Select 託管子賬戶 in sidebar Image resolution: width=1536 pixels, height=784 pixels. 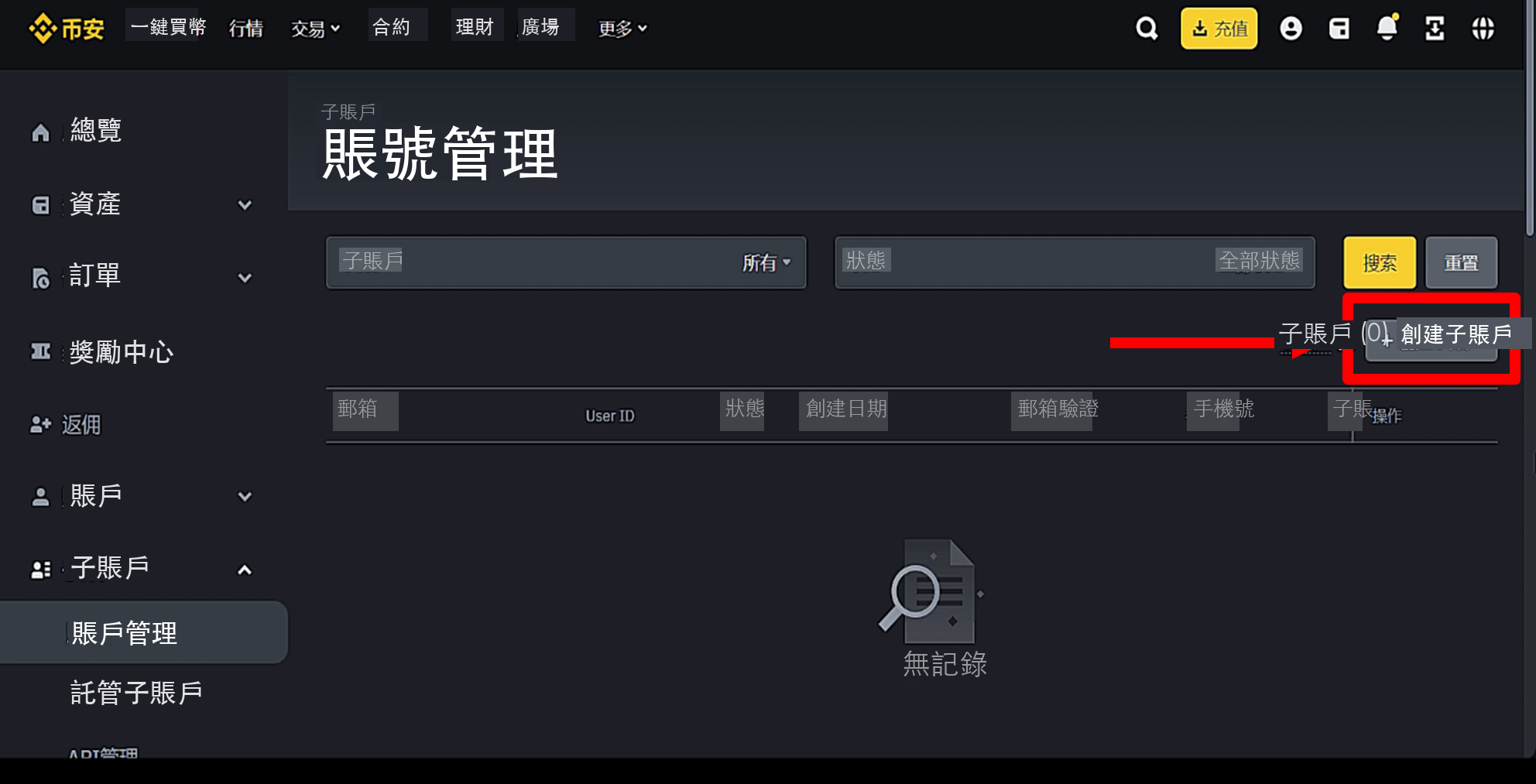[136, 693]
